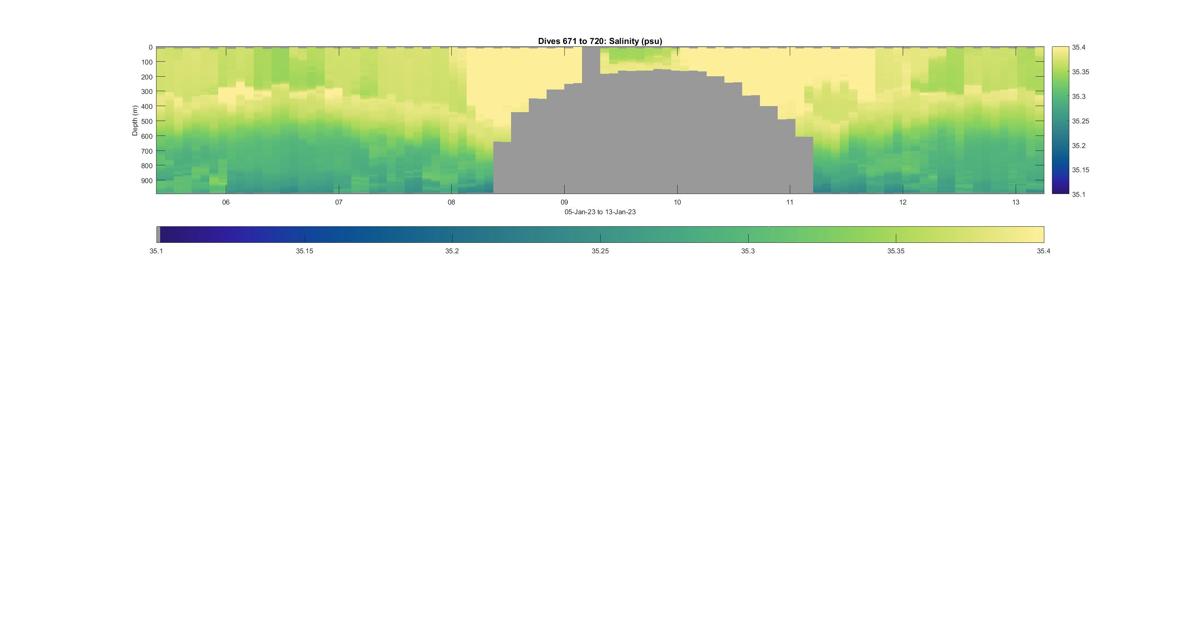Image resolution: width=1200 pixels, height=622 pixels.
Task: Select the depth axis tick '200'
Action: 146,77
